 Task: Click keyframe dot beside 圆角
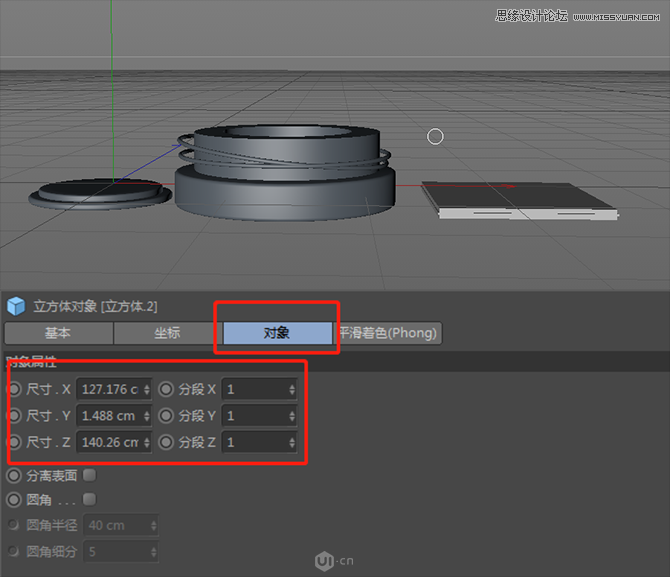pyautogui.click(x=14, y=499)
